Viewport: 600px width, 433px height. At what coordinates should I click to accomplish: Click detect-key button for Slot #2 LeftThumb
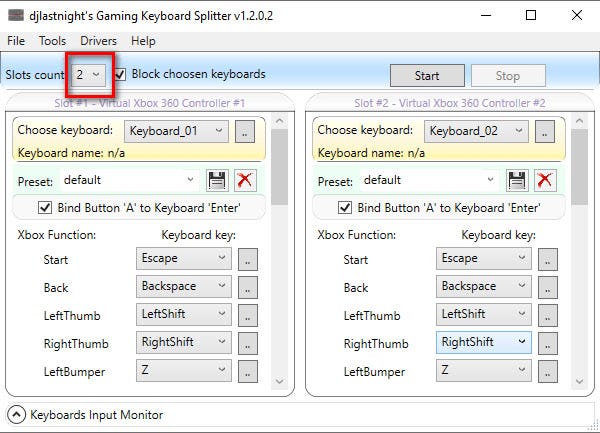(548, 315)
